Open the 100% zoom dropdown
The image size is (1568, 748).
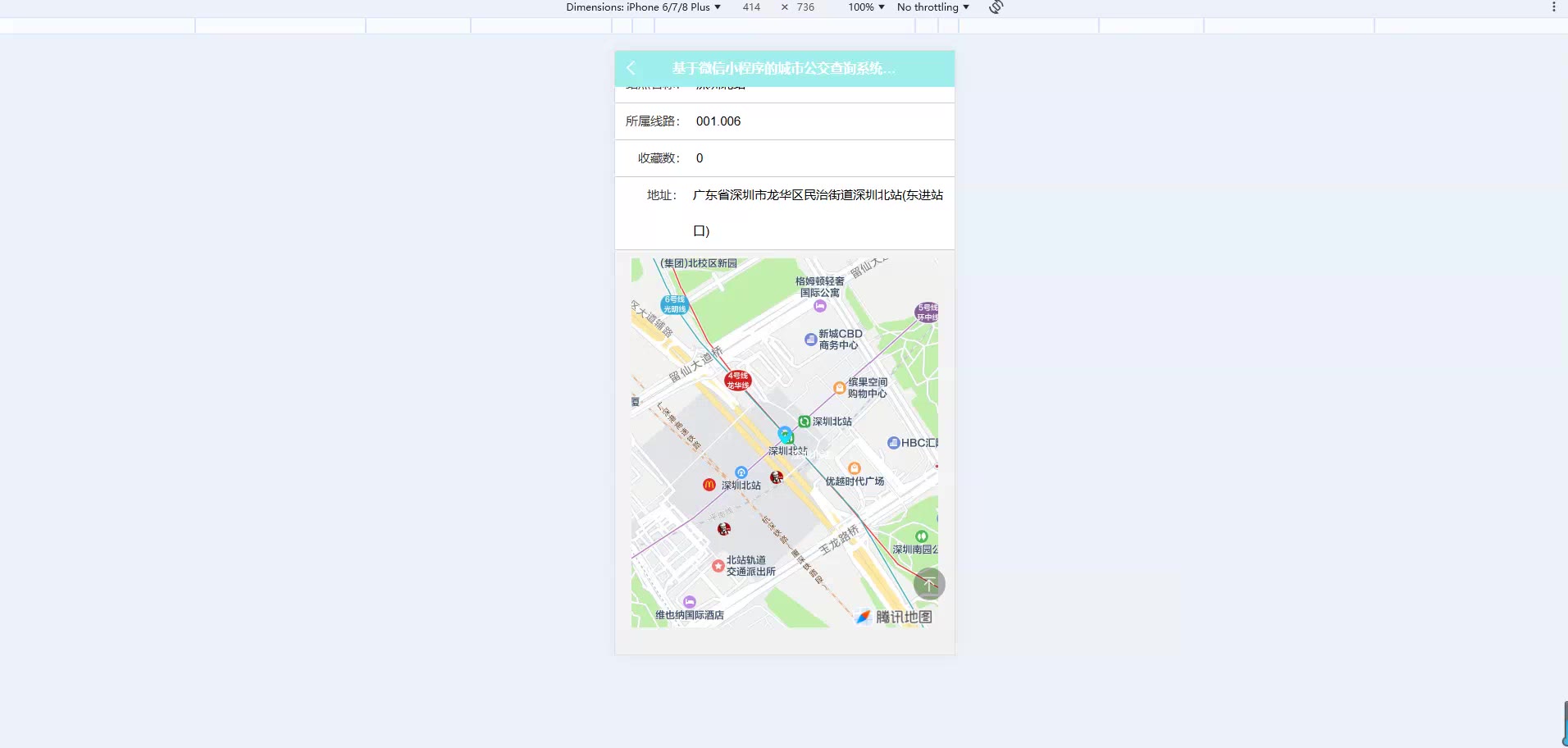[867, 7]
